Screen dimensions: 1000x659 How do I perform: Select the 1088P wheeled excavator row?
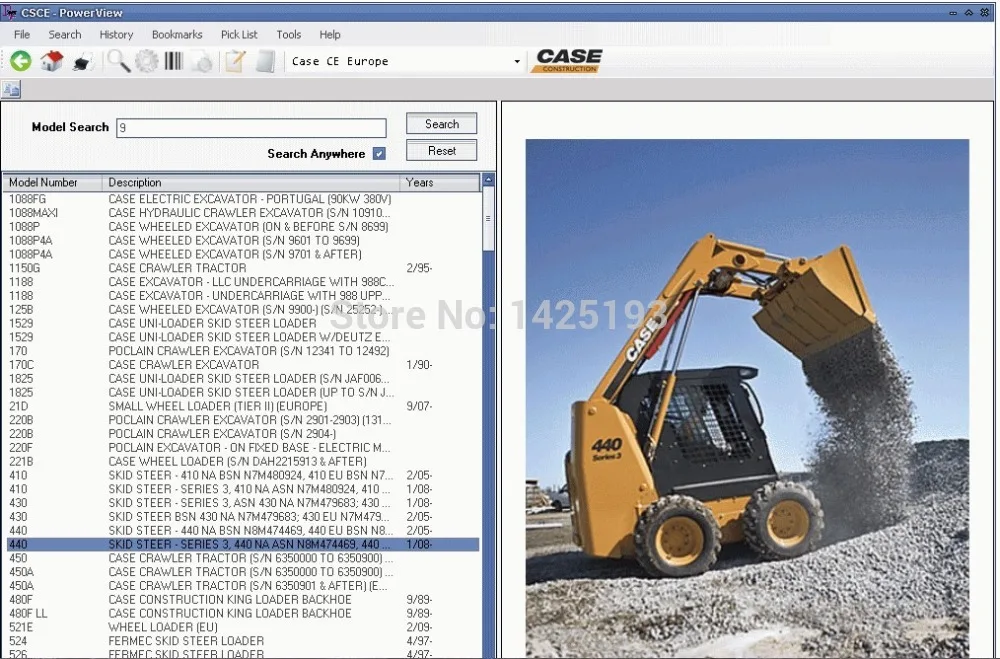[x=242, y=226]
